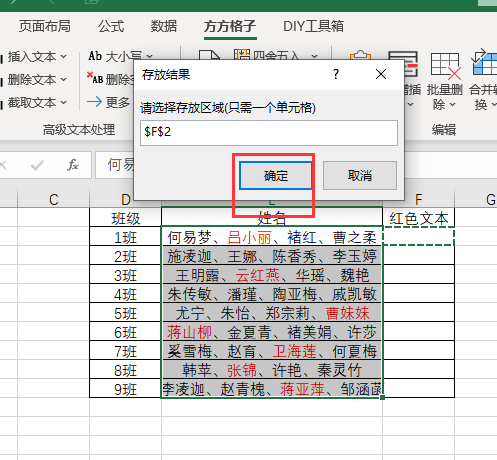Select the 2班 cell

point(125,256)
